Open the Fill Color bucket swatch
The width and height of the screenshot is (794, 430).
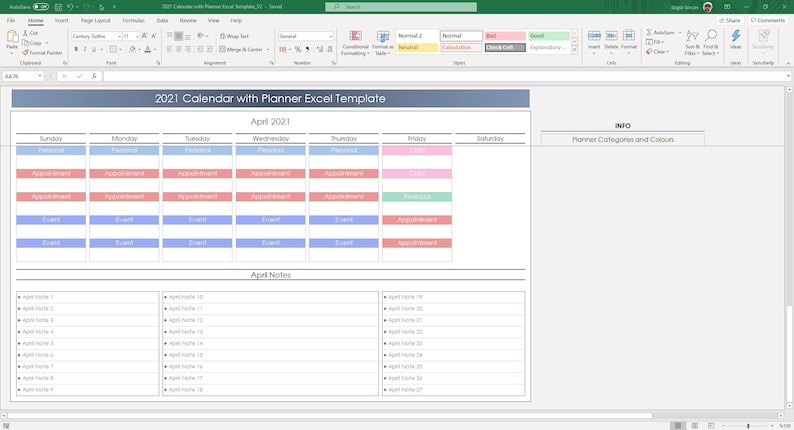coord(132,50)
